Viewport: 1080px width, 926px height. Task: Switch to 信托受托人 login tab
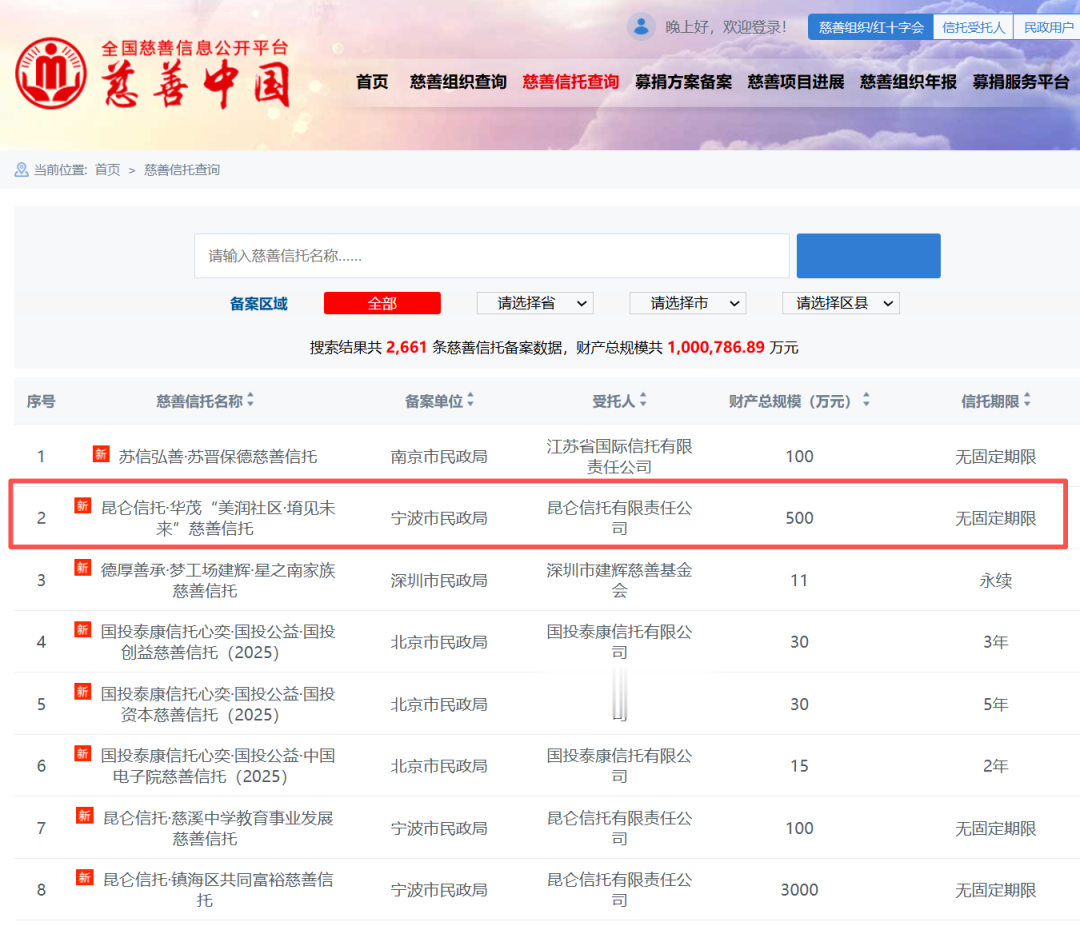click(x=973, y=27)
